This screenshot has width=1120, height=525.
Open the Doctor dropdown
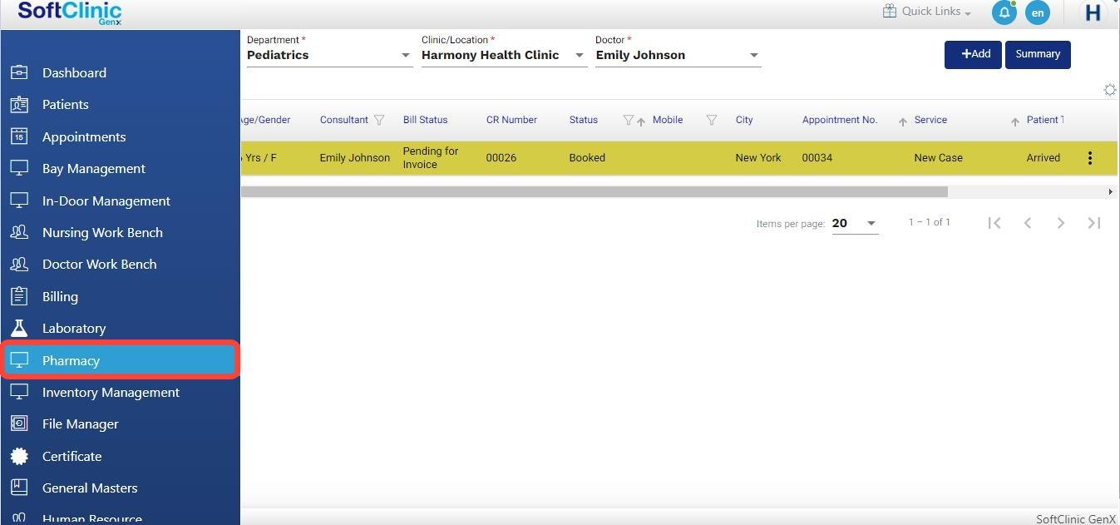pos(678,55)
